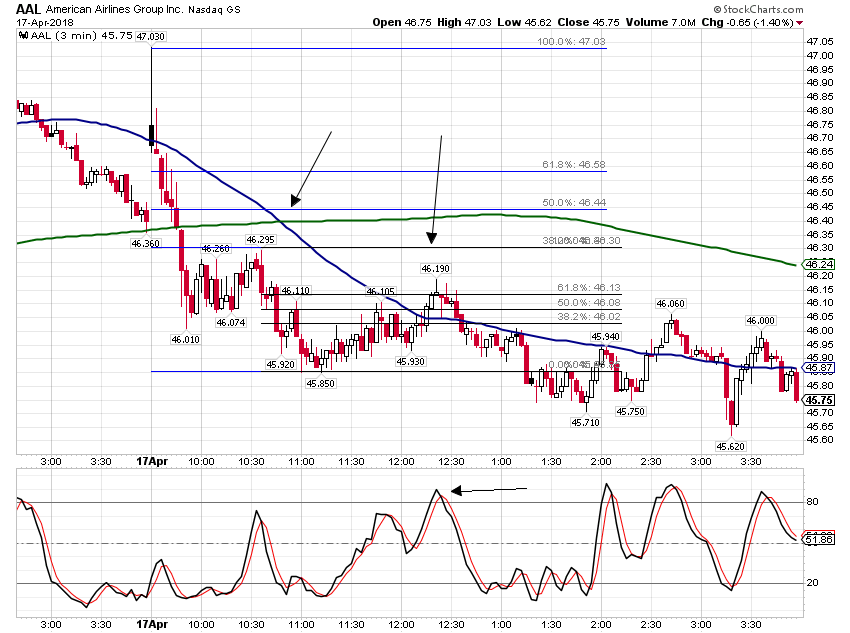The width and height of the screenshot is (850, 633).
Task: Click the red down triangle after Chg
Action: (800, 23)
